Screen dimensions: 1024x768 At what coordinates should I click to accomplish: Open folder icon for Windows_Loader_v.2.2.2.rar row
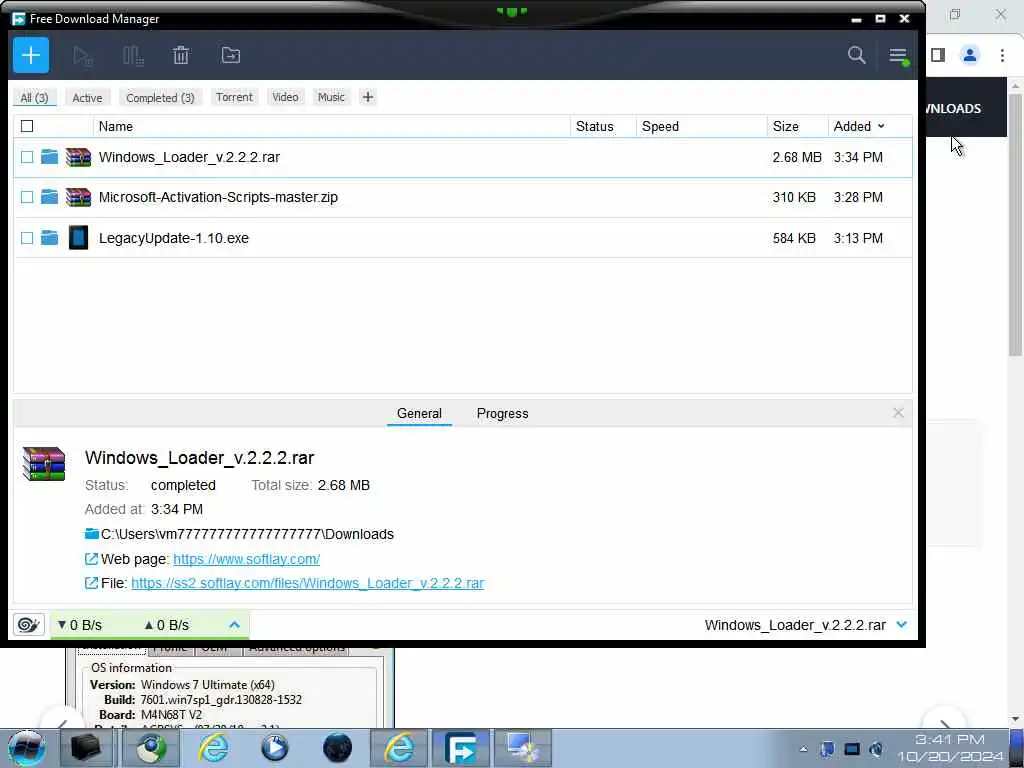(x=50, y=157)
